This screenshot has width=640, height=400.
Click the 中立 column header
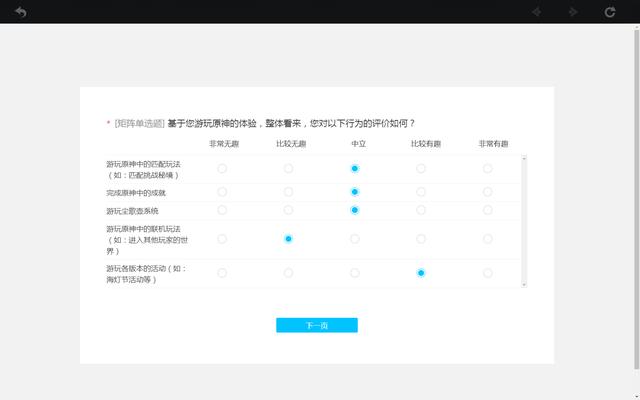(357, 143)
